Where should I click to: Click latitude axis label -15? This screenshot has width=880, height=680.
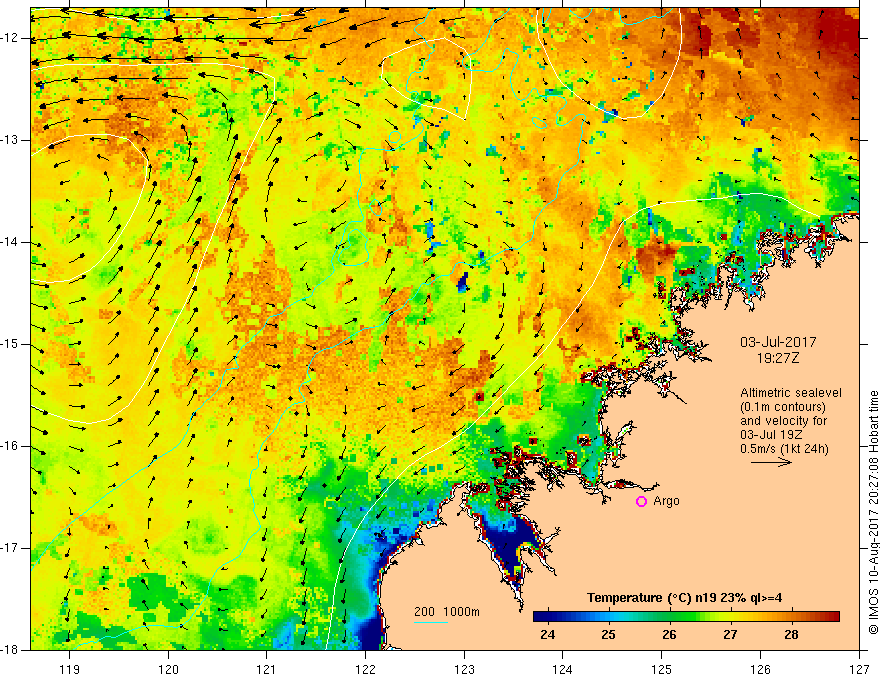[x=10, y=344]
